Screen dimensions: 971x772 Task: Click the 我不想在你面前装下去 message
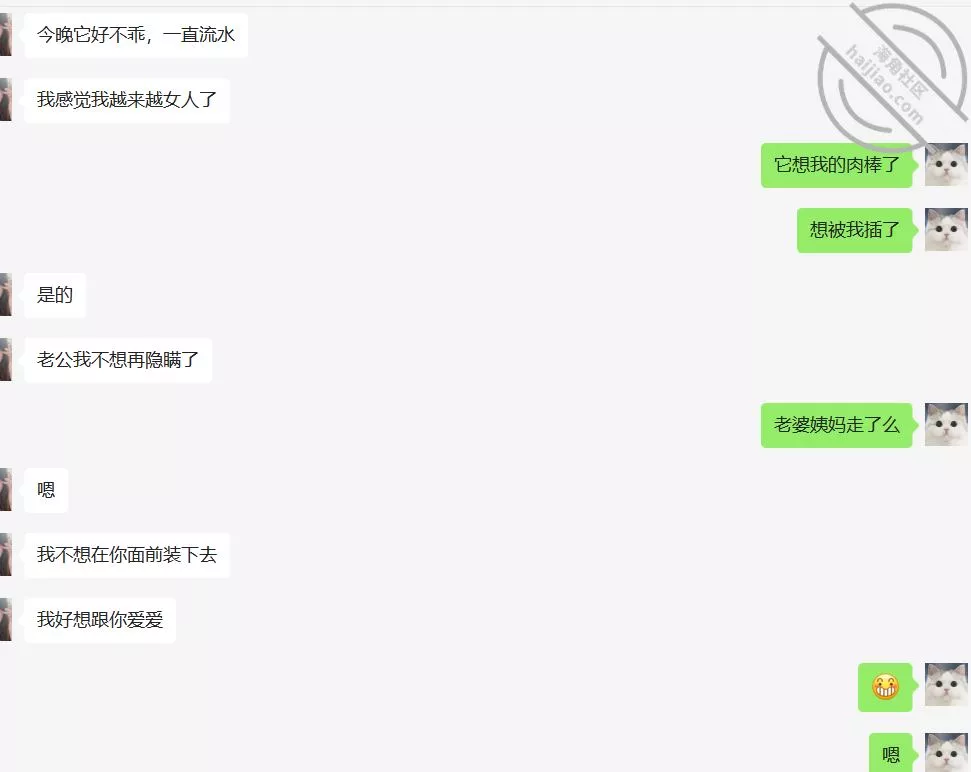coord(126,555)
